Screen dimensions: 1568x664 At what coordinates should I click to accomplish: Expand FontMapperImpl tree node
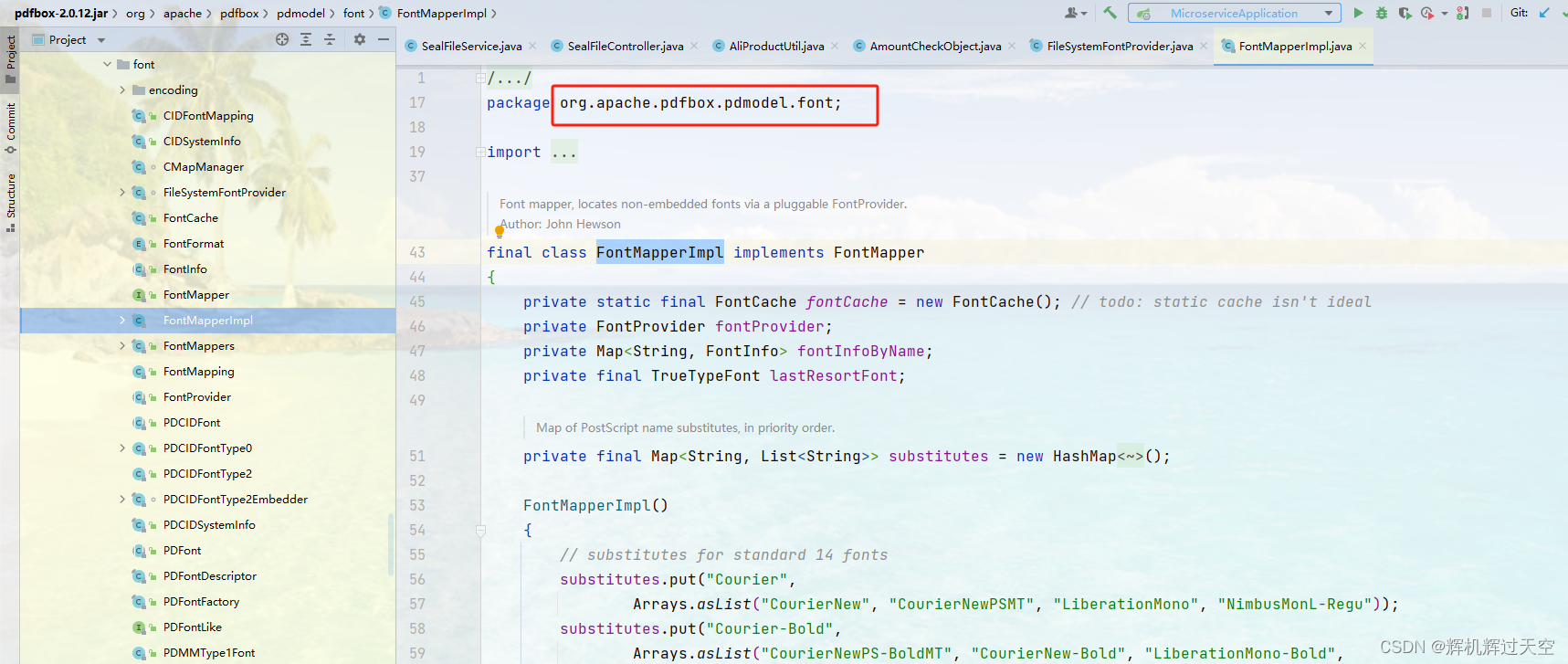coord(122,320)
